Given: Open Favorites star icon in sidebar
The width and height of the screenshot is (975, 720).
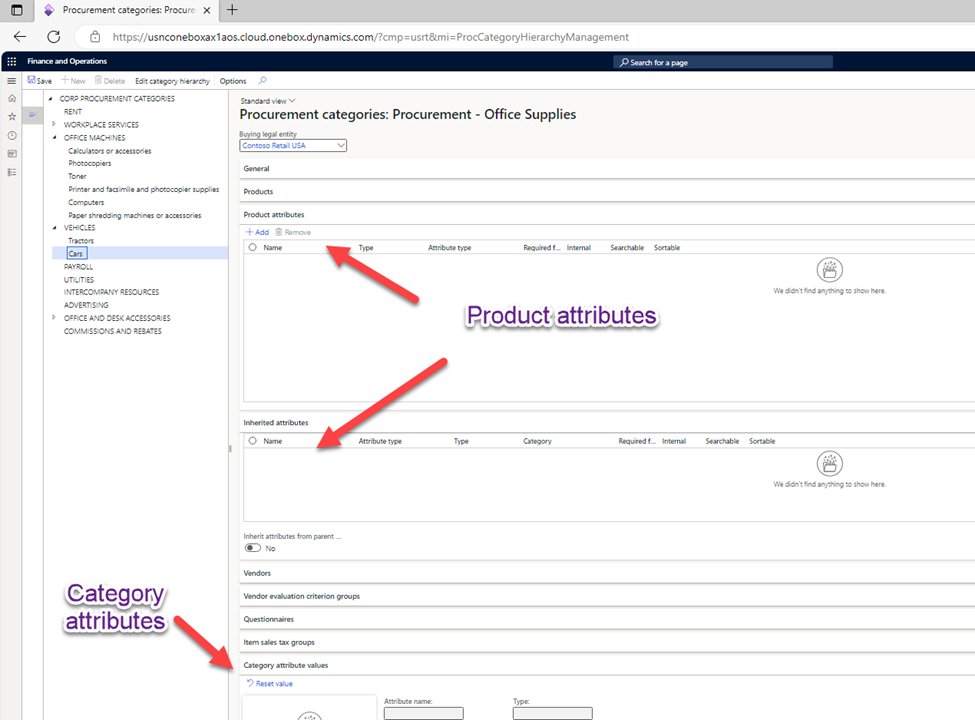Looking at the screenshot, I should pyautogui.click(x=12, y=116).
